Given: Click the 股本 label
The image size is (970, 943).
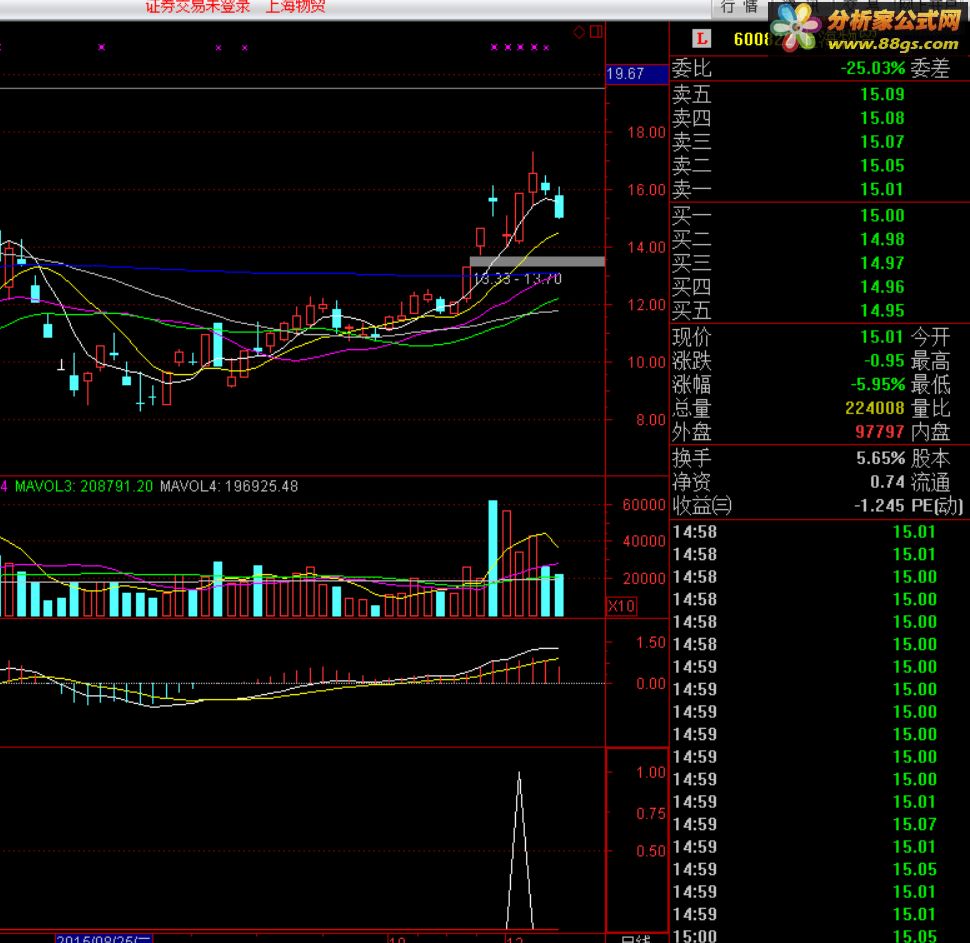Looking at the screenshot, I should point(930,458).
